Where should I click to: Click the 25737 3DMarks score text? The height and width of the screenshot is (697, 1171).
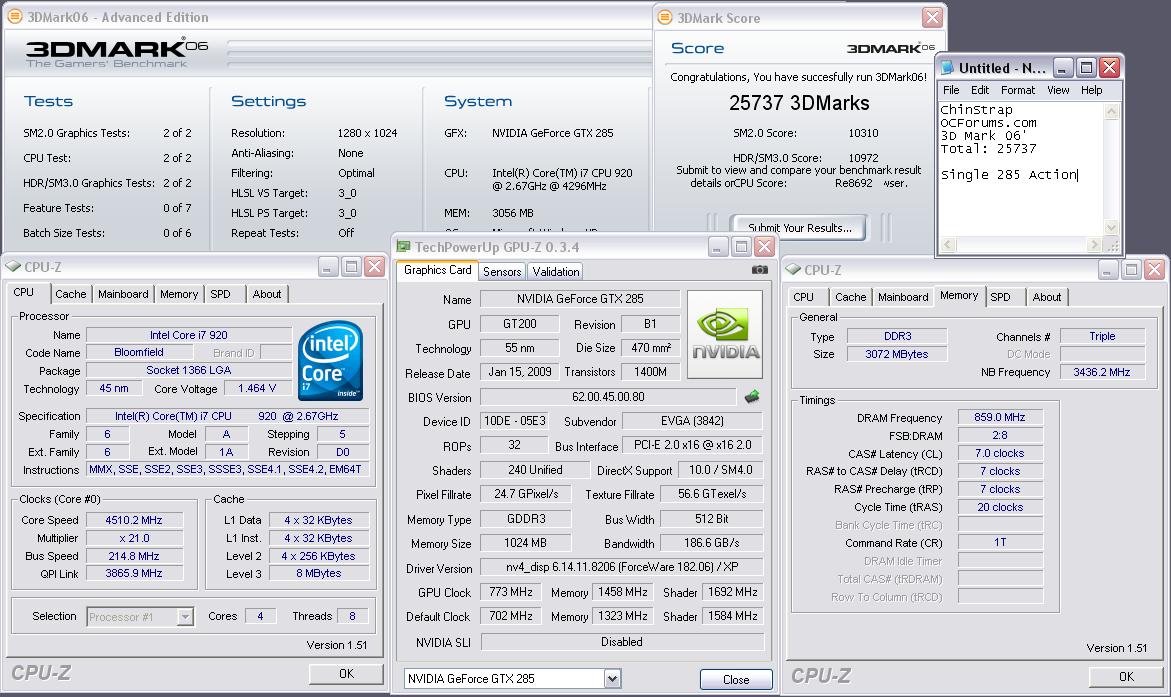pyautogui.click(x=799, y=103)
